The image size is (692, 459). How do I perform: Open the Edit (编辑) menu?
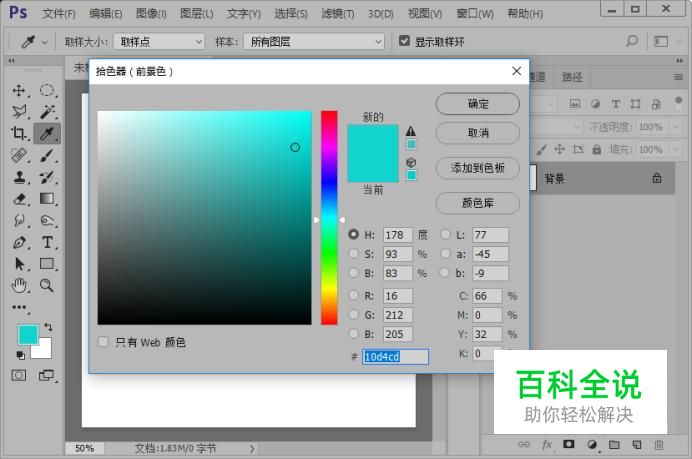point(105,14)
